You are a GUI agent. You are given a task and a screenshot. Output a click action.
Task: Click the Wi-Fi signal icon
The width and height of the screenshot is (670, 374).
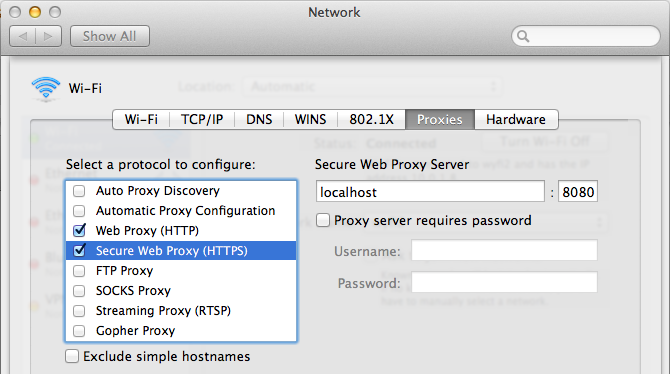pyautogui.click(x=46, y=88)
